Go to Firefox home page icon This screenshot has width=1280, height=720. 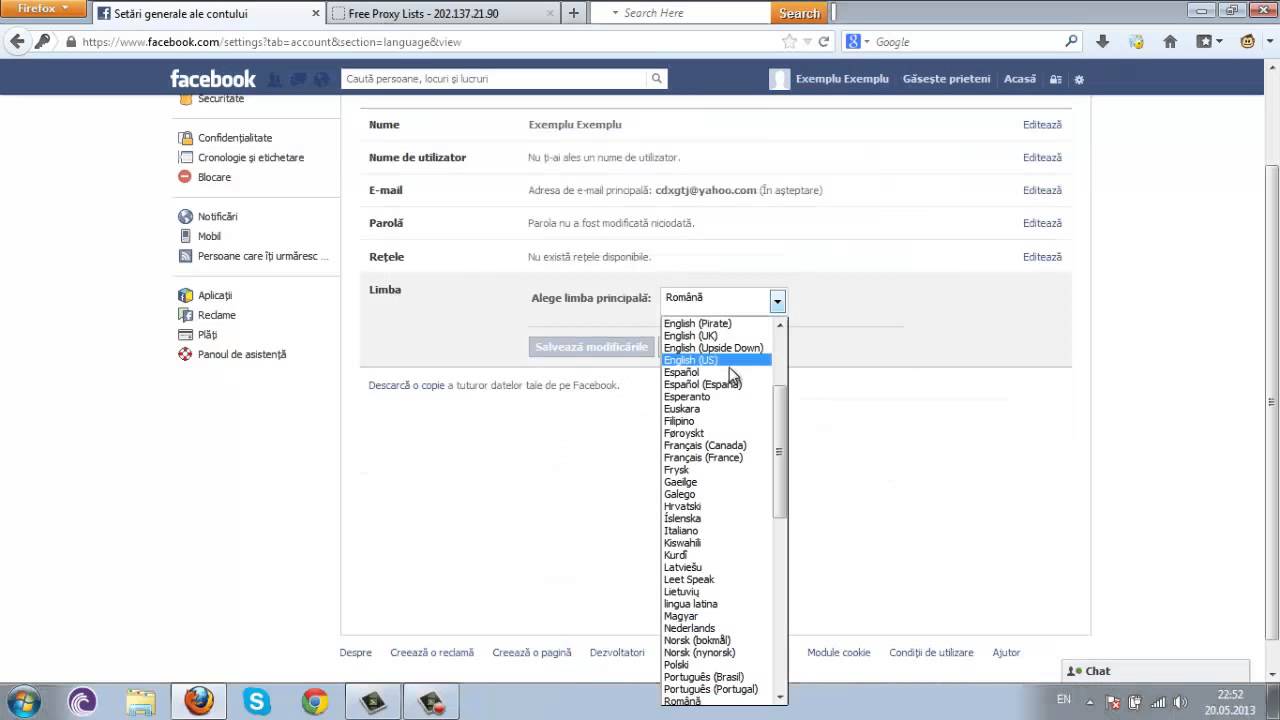1170,42
